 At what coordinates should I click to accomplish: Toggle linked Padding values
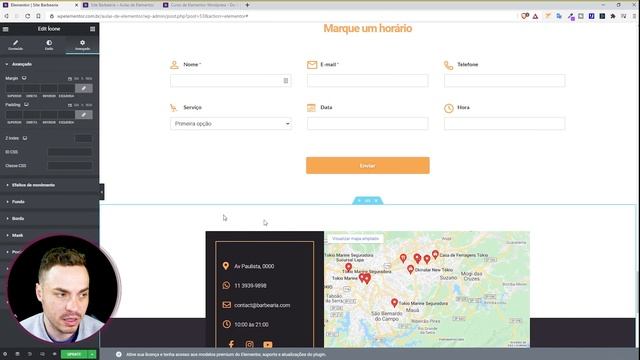tap(84, 115)
